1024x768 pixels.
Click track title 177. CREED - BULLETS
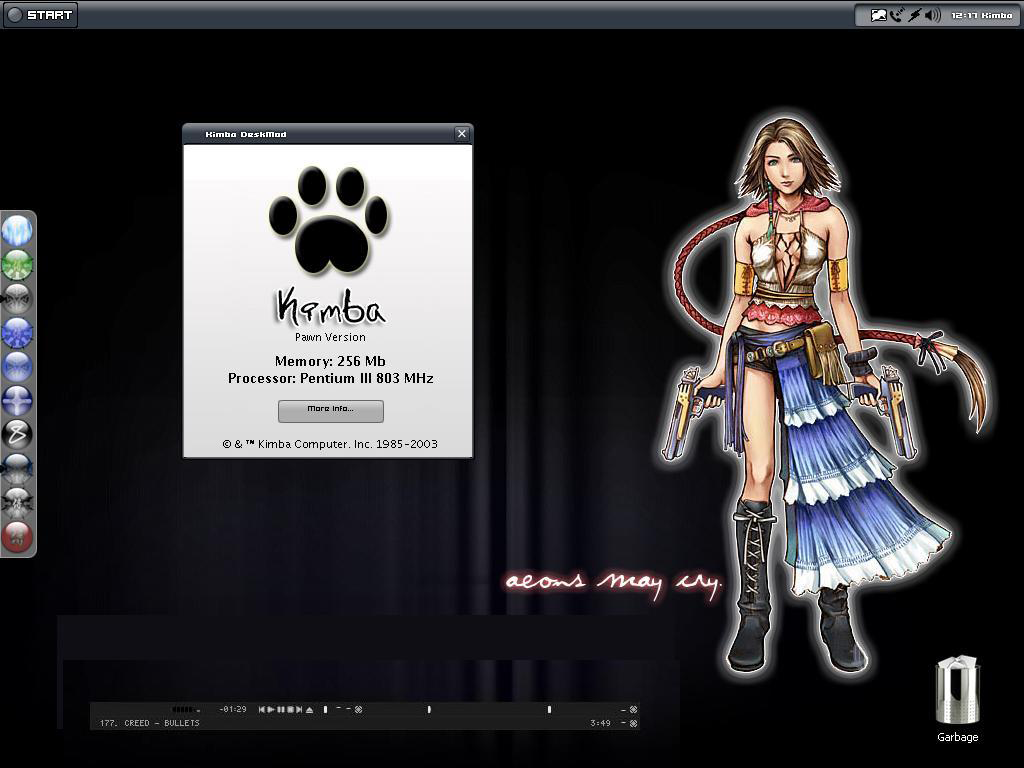click(x=150, y=723)
